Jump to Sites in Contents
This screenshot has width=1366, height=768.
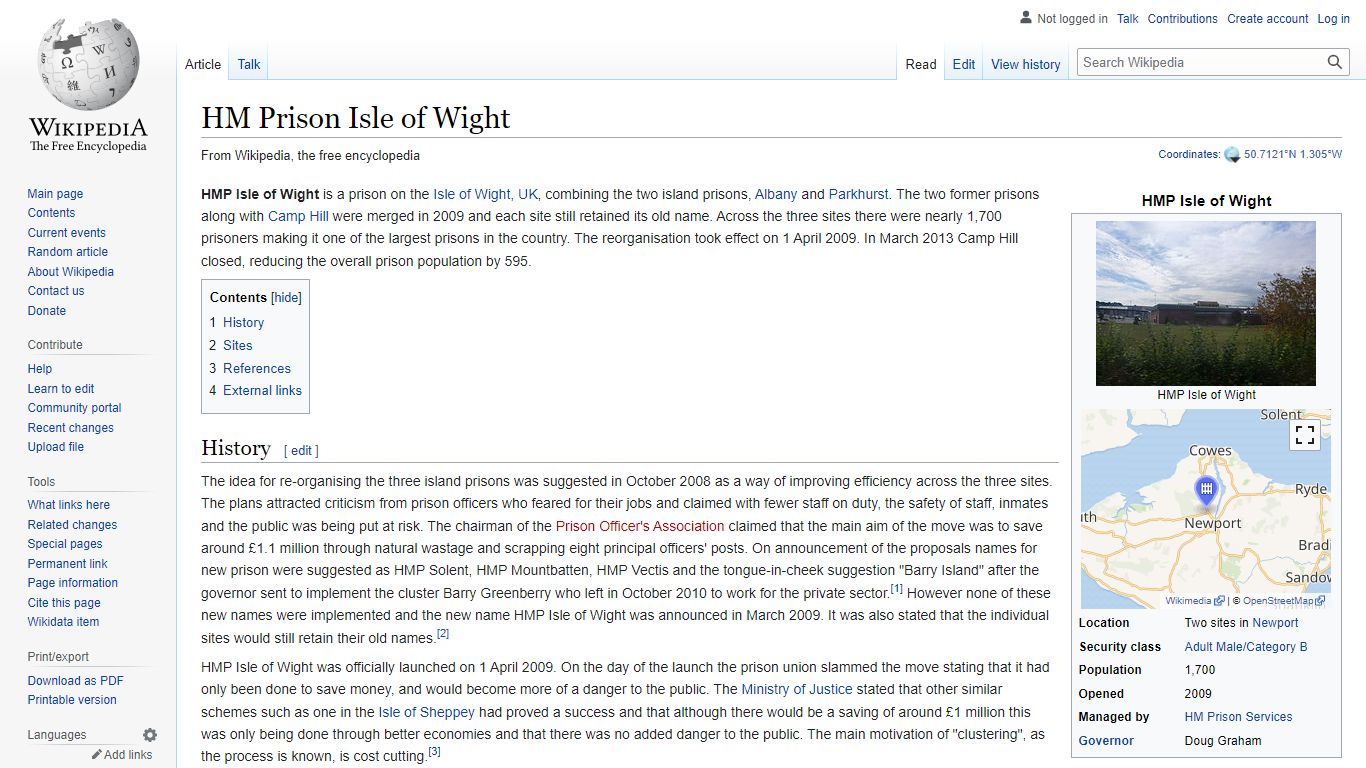pos(237,346)
